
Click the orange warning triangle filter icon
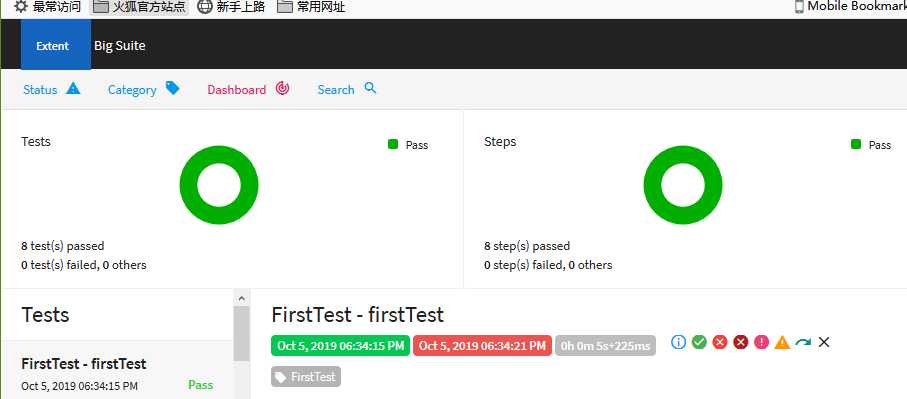(x=782, y=342)
